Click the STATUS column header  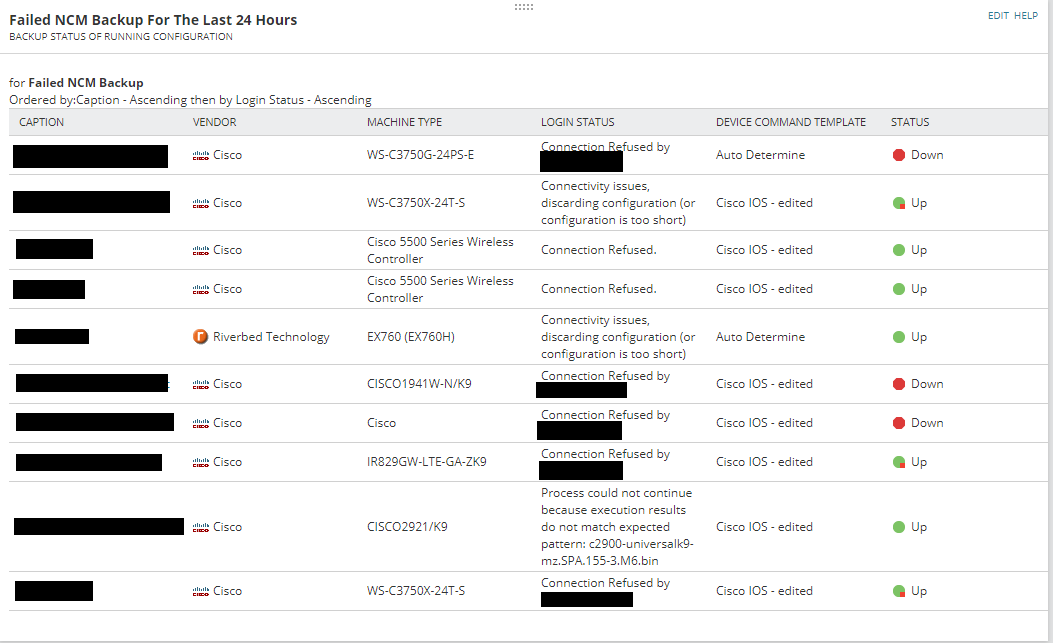910,122
